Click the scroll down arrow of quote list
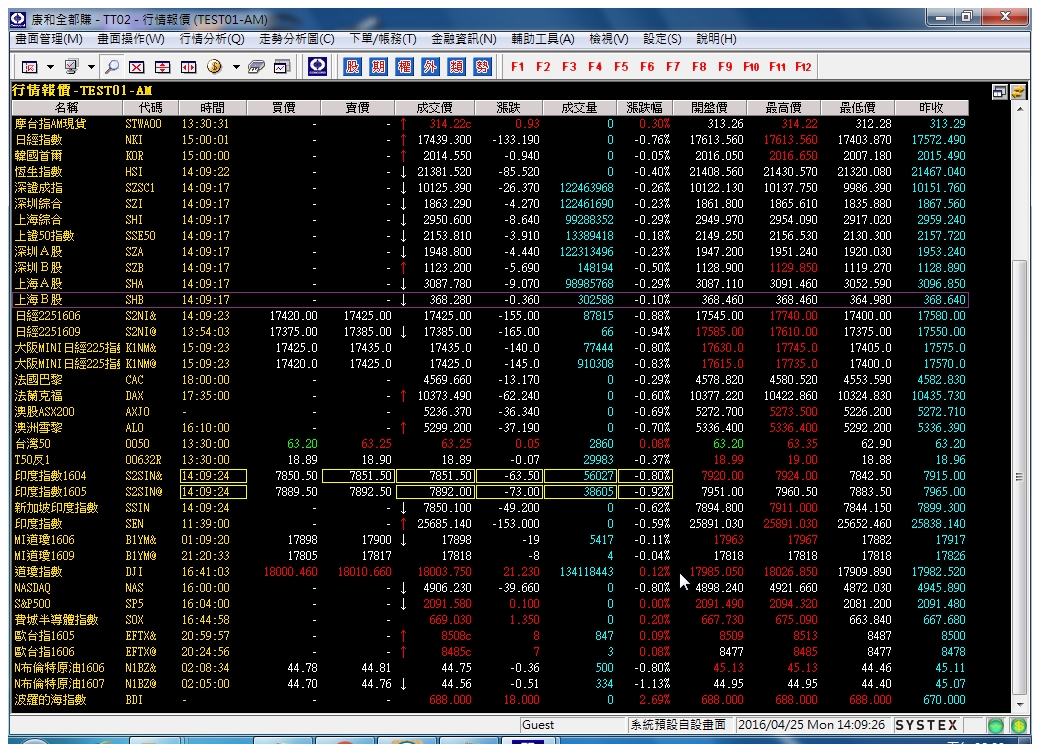The height and width of the screenshot is (744, 1040). [x=1020, y=705]
